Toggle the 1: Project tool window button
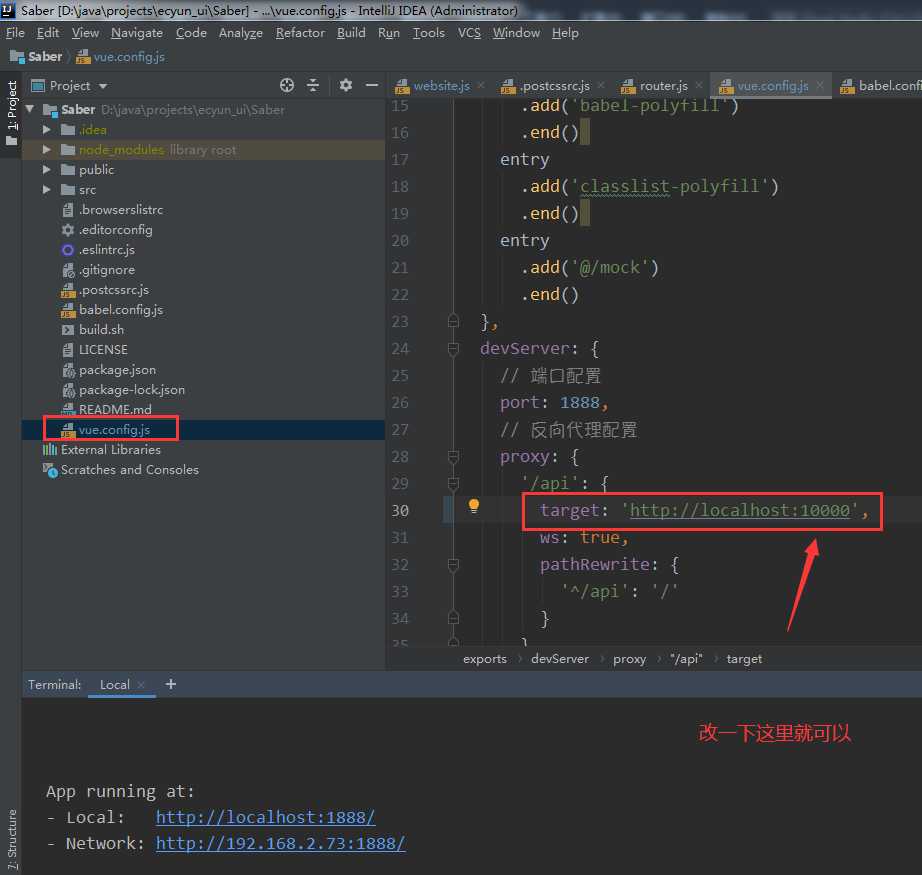Viewport: 922px width, 875px height. pos(12,112)
